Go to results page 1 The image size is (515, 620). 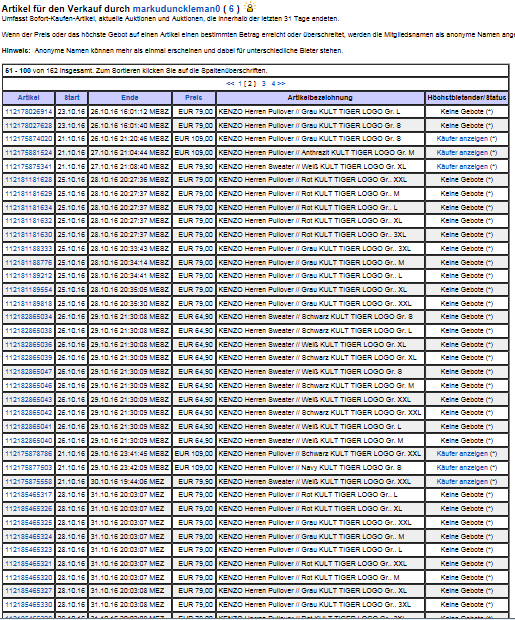tap(240, 83)
